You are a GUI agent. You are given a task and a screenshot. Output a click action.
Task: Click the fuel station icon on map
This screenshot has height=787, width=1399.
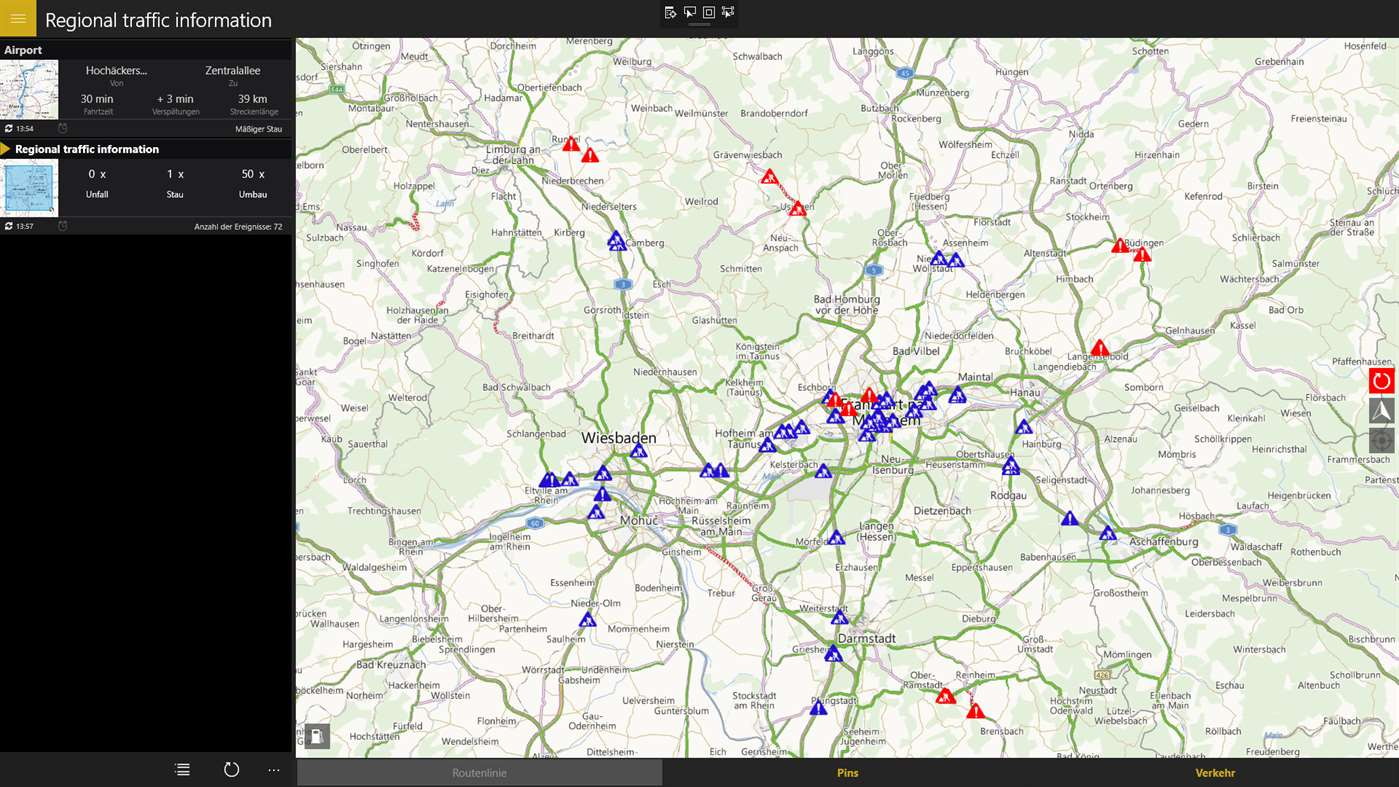coord(317,737)
